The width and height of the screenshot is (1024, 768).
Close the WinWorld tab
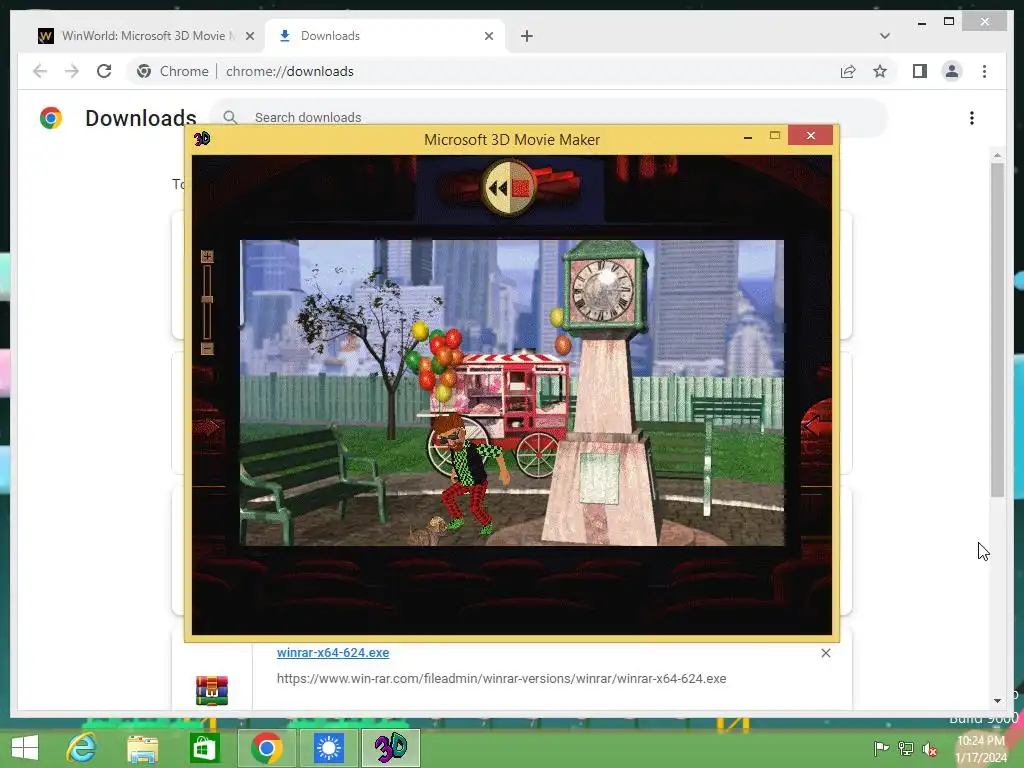tap(249, 36)
